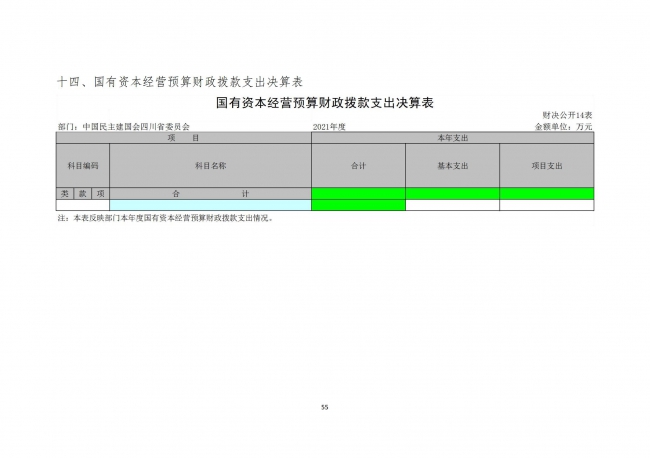Select the light blue empty cell under 科目名称

click(x=210, y=205)
